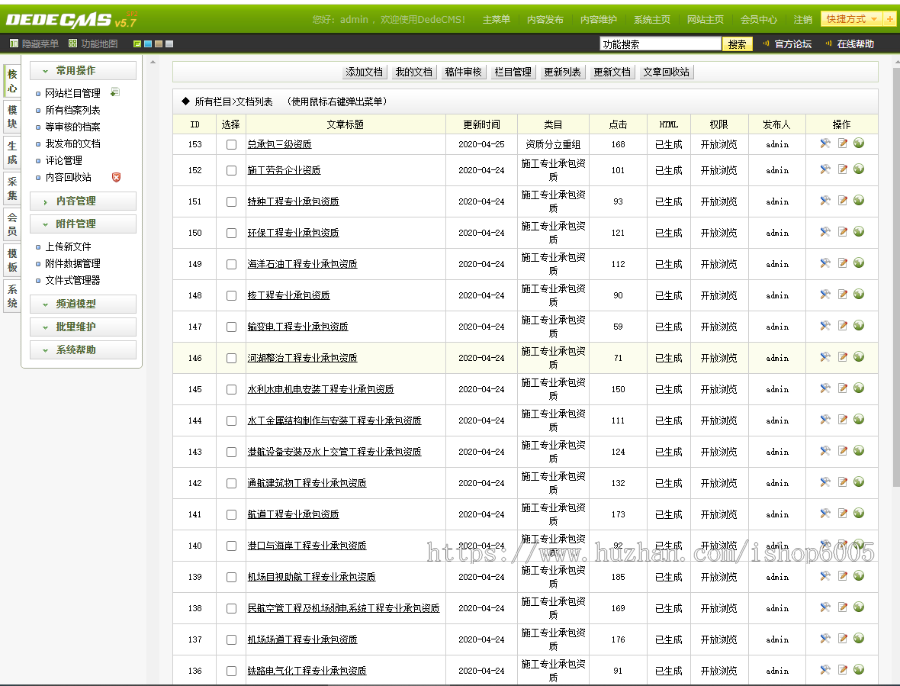This screenshot has height=686, width=900.
Task: Switch to the 模块 vertical tab
Action: 12,117
